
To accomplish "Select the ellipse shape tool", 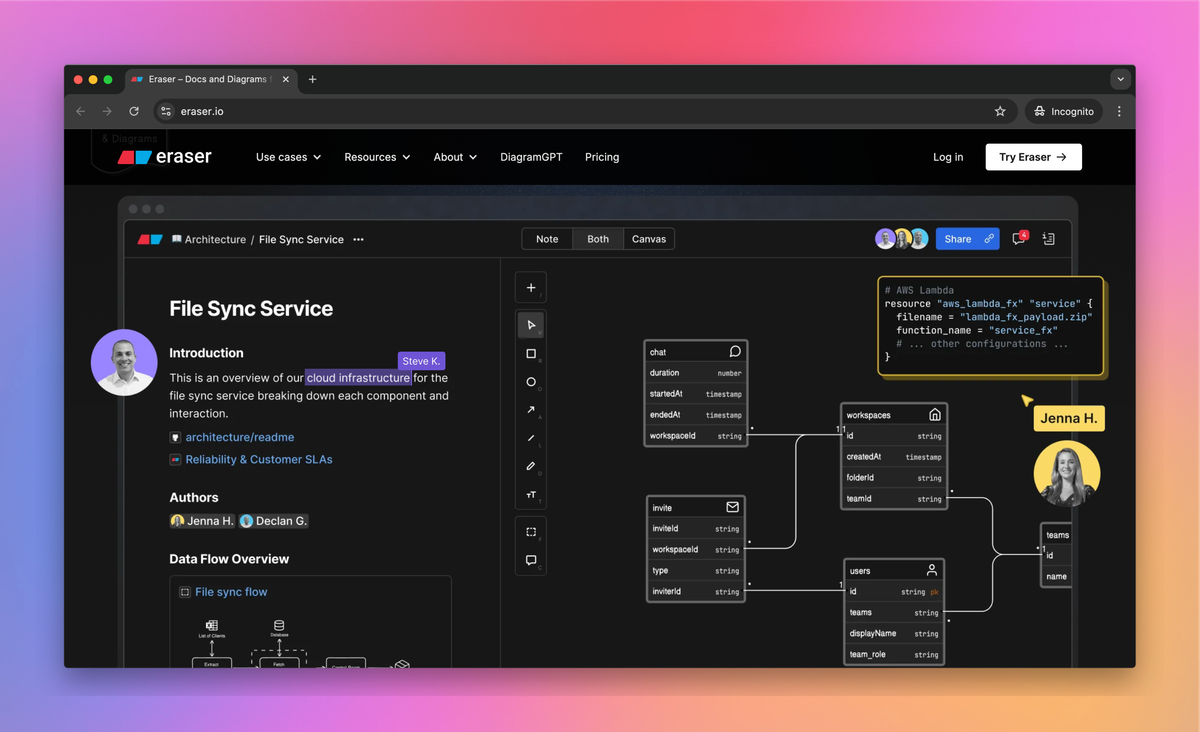I will point(531,382).
